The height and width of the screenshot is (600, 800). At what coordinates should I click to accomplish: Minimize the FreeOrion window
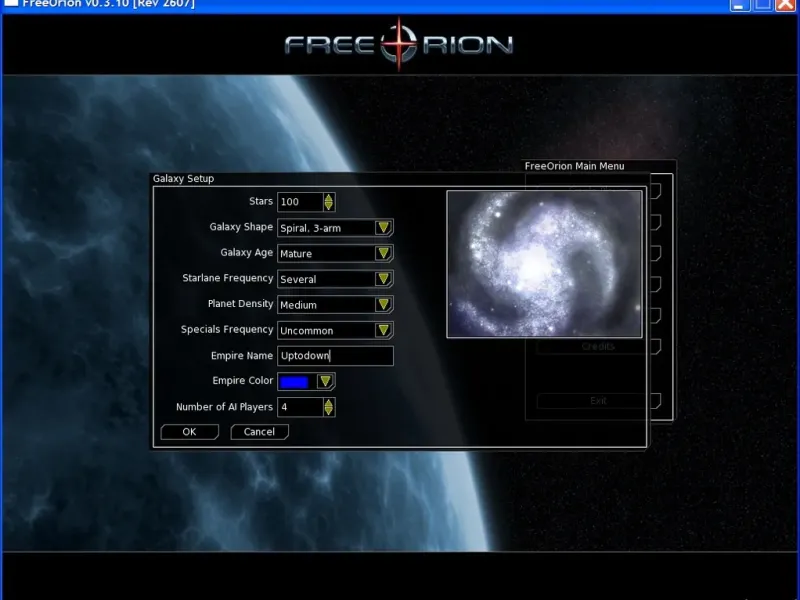tap(739, 4)
